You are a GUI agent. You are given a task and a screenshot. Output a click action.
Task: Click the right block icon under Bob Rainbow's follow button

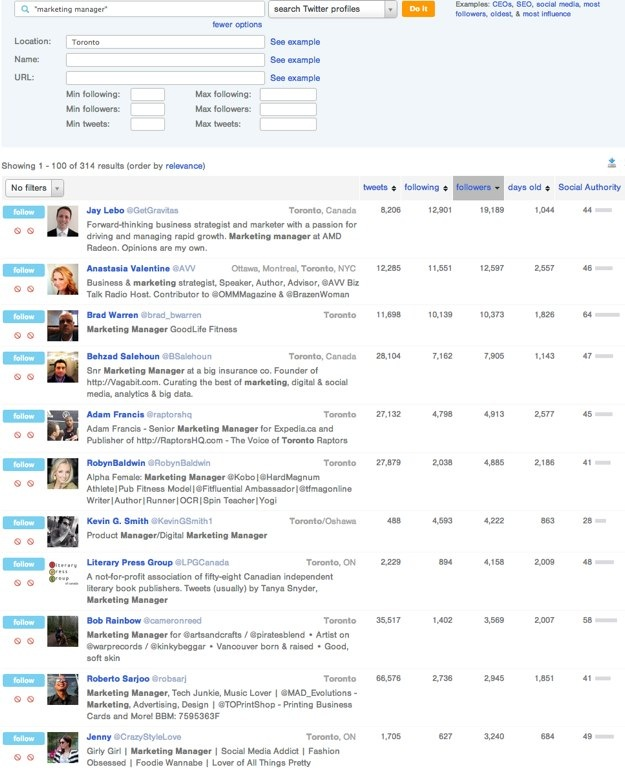pyautogui.click(x=30, y=640)
